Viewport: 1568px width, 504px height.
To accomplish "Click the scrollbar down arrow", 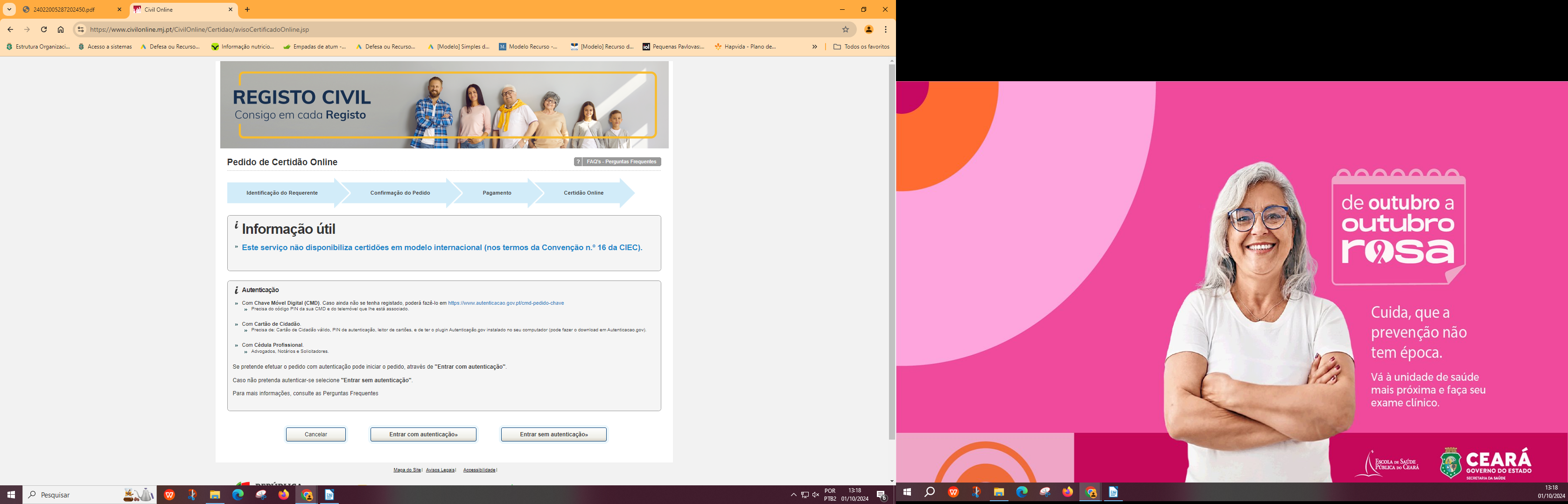I will pos(892,482).
